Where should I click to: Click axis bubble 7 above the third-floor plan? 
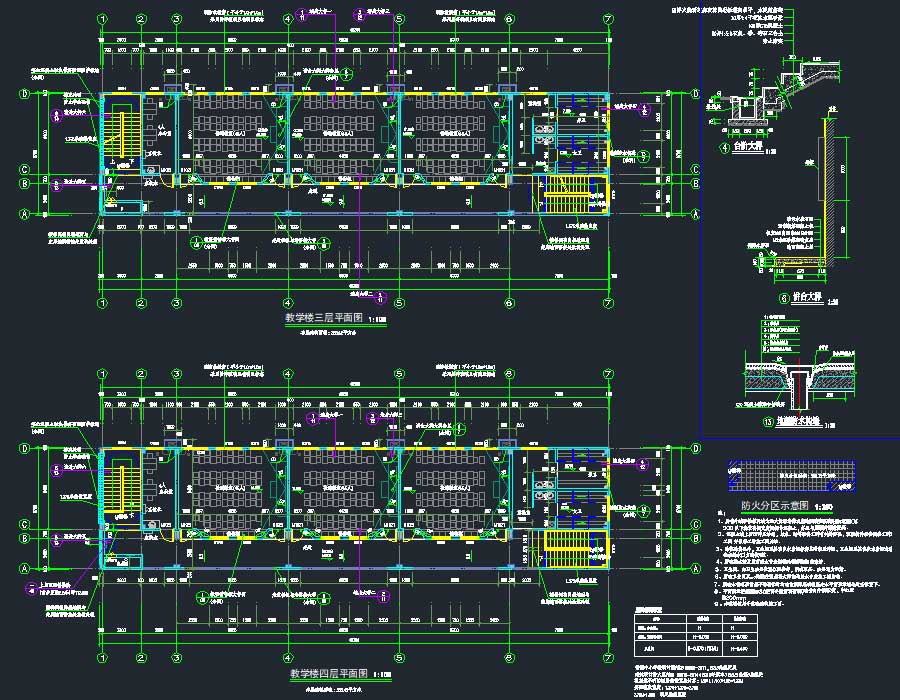[608, 19]
